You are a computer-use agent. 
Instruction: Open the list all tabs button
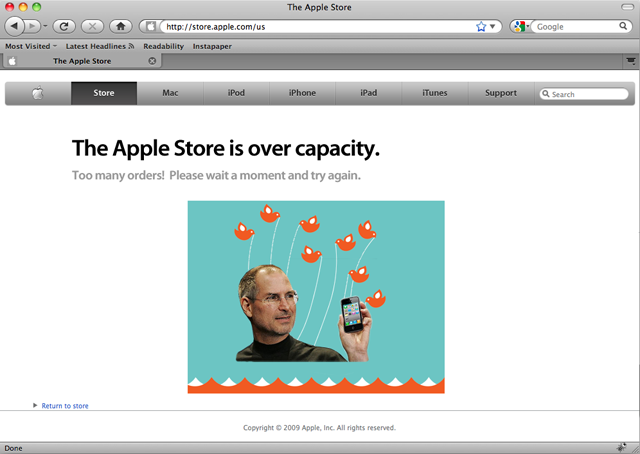coord(631,61)
